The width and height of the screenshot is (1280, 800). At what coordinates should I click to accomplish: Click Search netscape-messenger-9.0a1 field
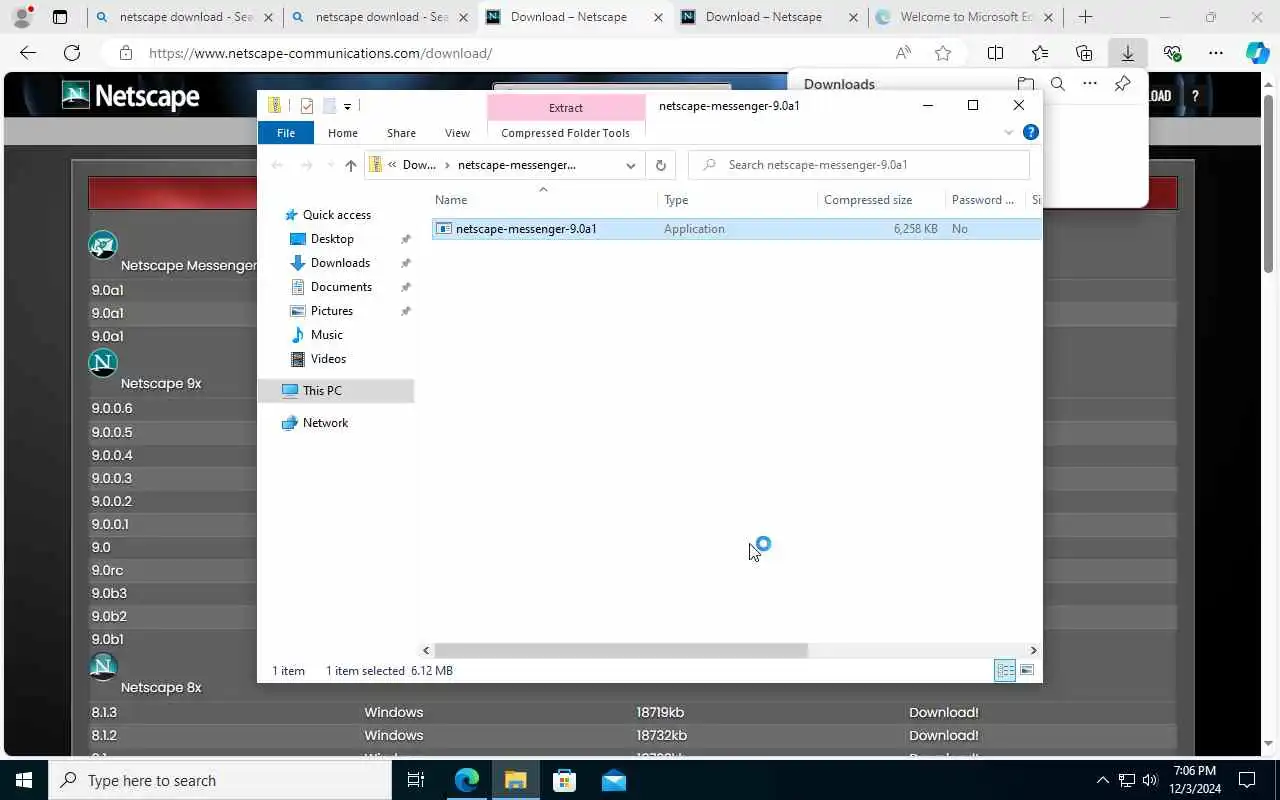859,165
